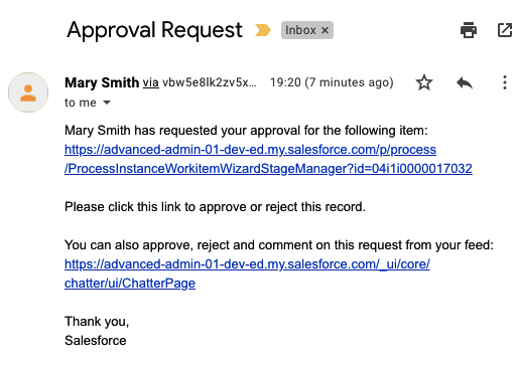Click the sender name Mary Smith

[102, 83]
